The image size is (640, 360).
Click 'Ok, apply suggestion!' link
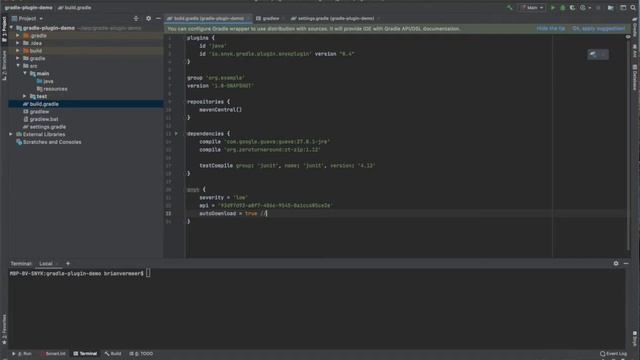tap(598, 29)
